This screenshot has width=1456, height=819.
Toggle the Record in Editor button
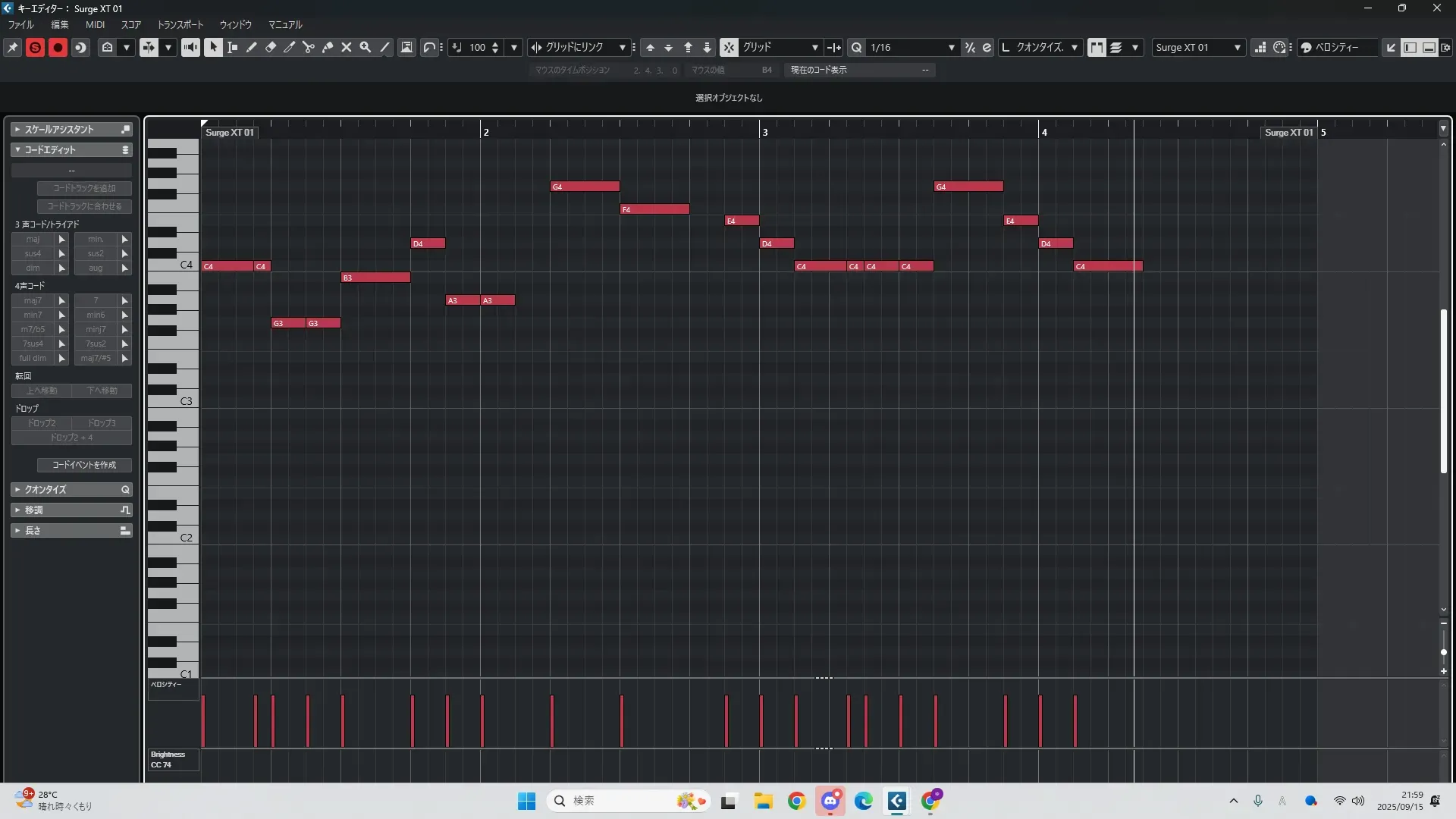(x=58, y=47)
